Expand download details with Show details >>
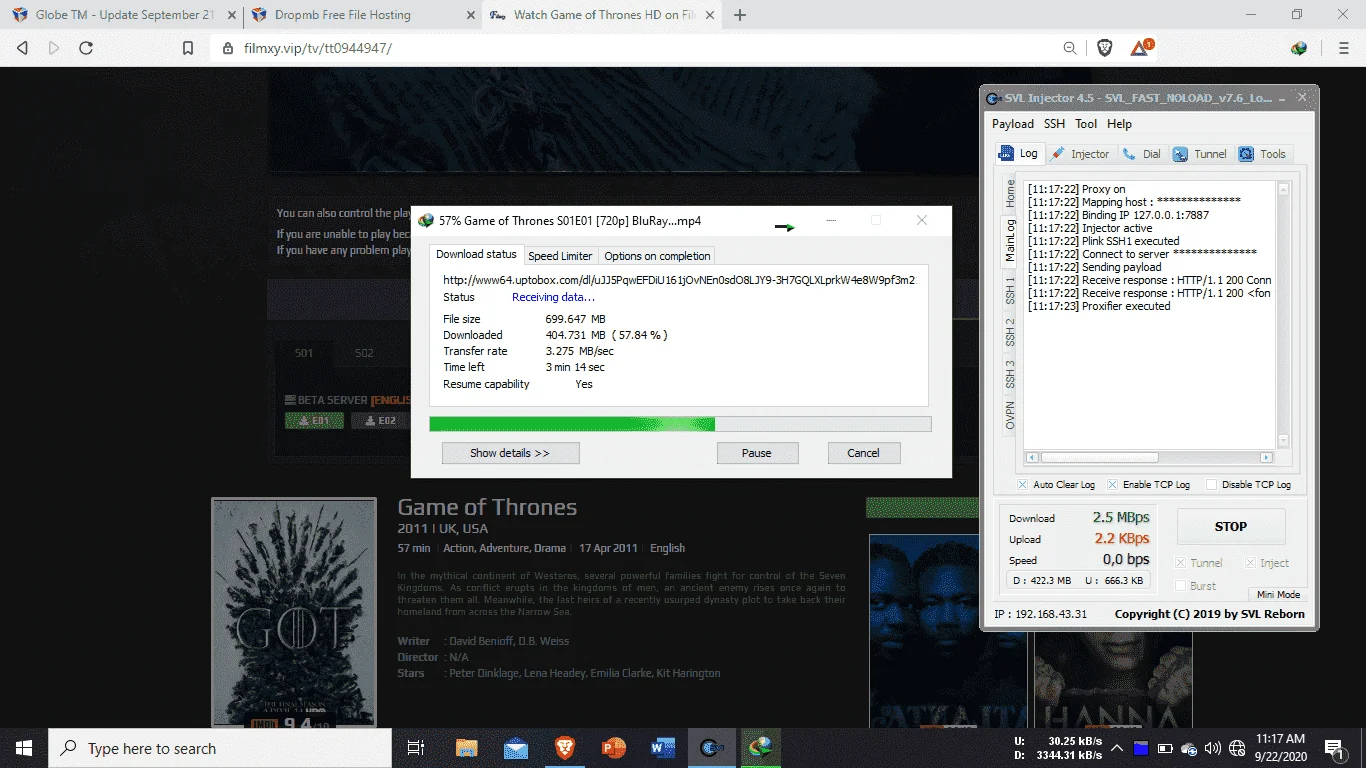 click(x=510, y=453)
